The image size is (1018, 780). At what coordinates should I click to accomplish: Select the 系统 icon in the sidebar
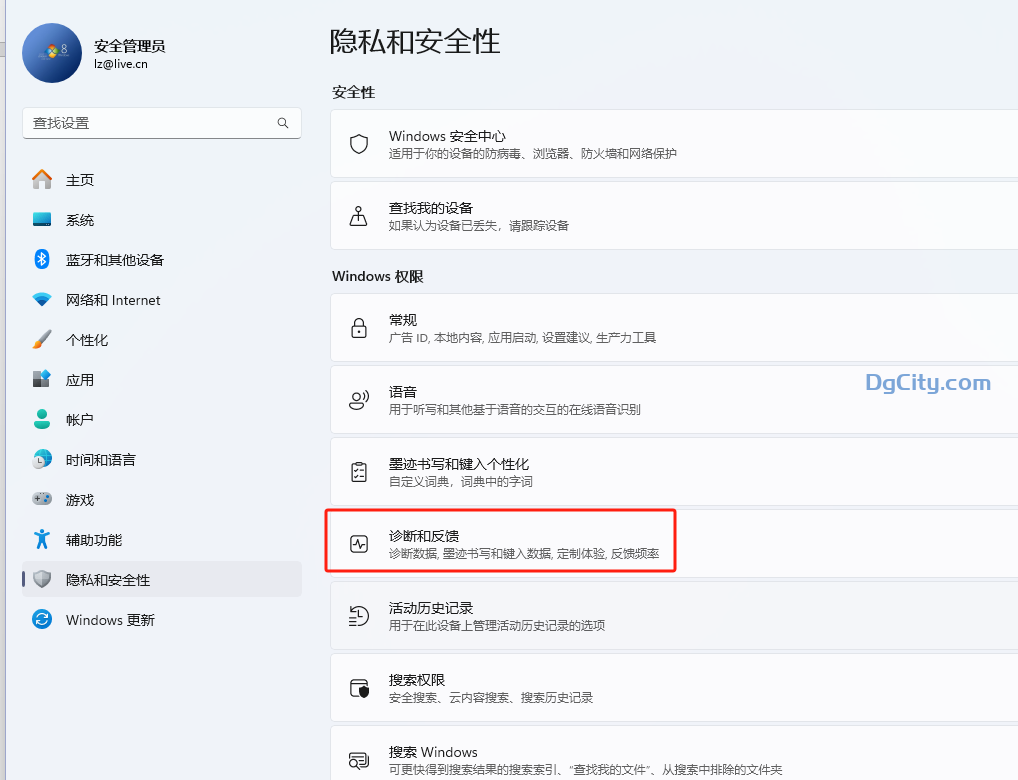[43, 219]
